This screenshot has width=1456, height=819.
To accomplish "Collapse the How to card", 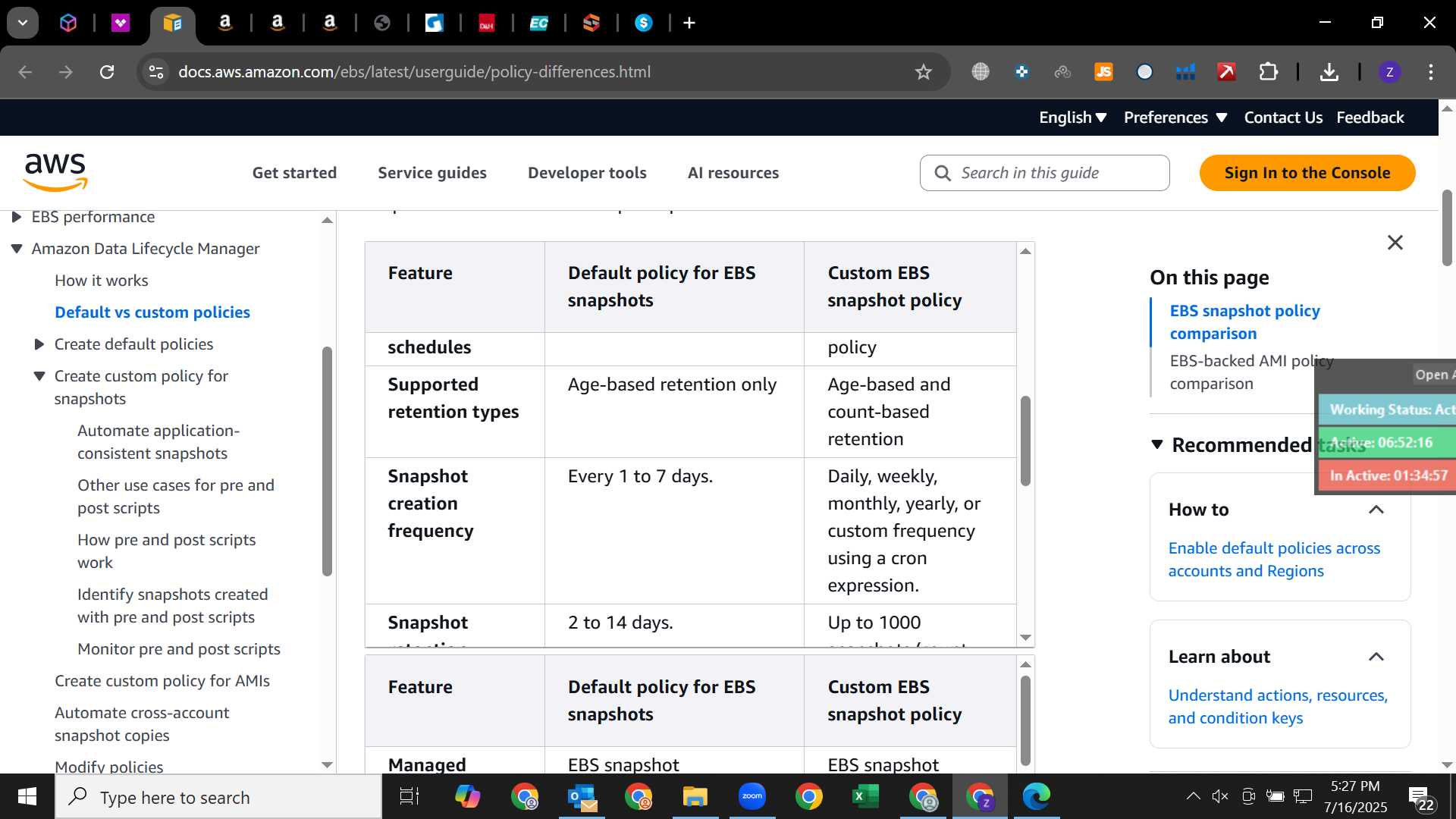I will pyautogui.click(x=1376, y=510).
